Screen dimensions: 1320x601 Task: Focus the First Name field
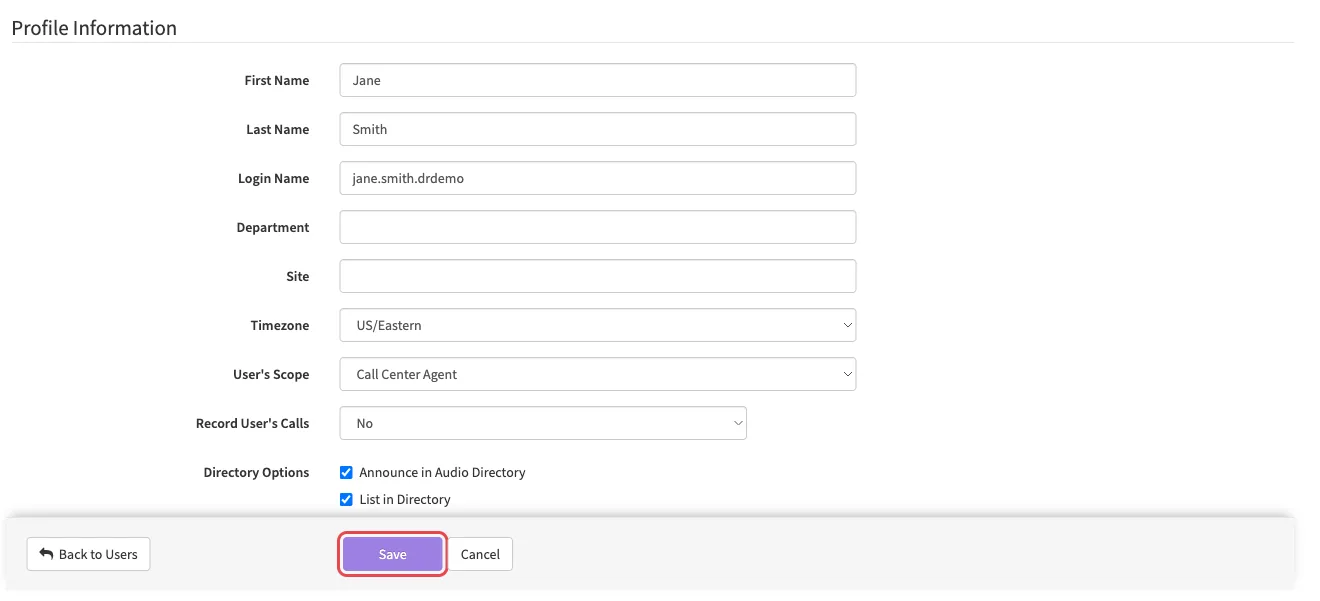pos(598,80)
